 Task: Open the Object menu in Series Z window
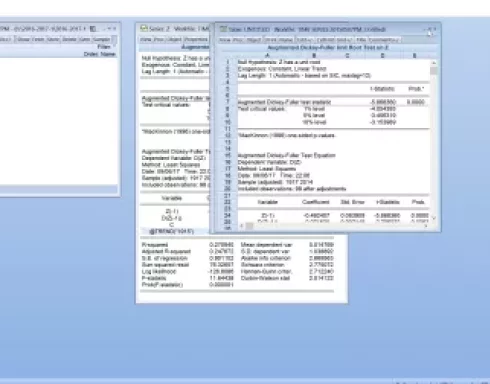tap(174, 39)
